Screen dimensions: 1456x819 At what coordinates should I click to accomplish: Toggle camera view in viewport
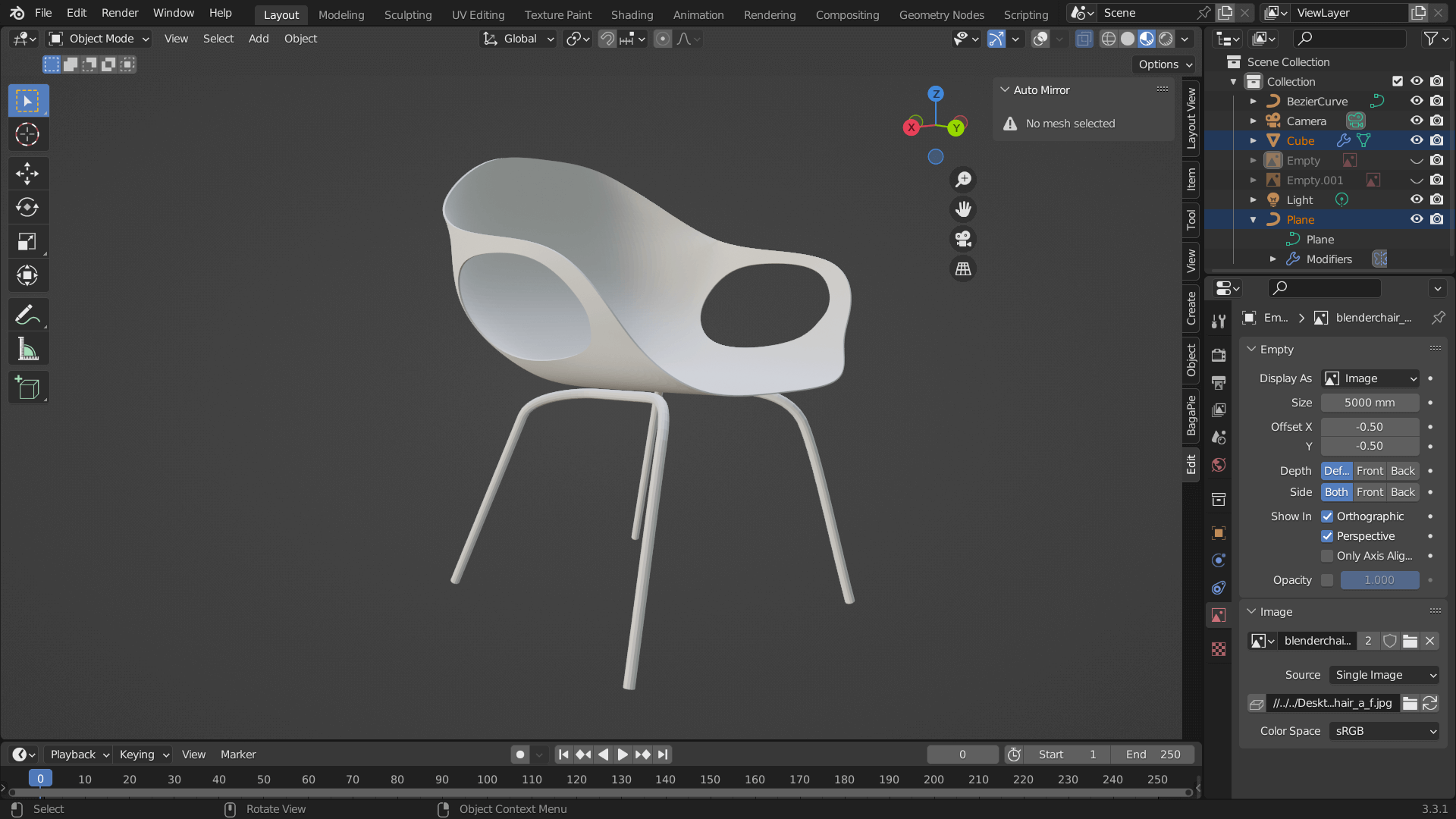pos(963,239)
